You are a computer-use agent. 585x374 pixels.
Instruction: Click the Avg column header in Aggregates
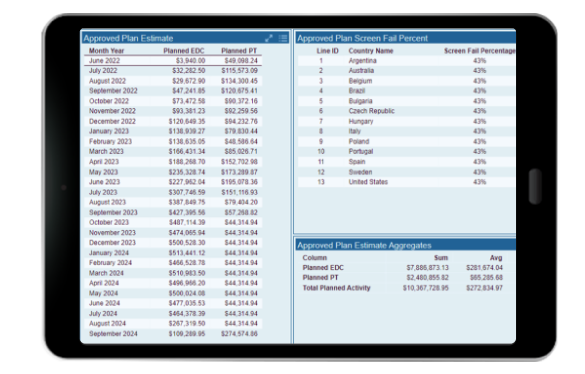click(x=496, y=258)
